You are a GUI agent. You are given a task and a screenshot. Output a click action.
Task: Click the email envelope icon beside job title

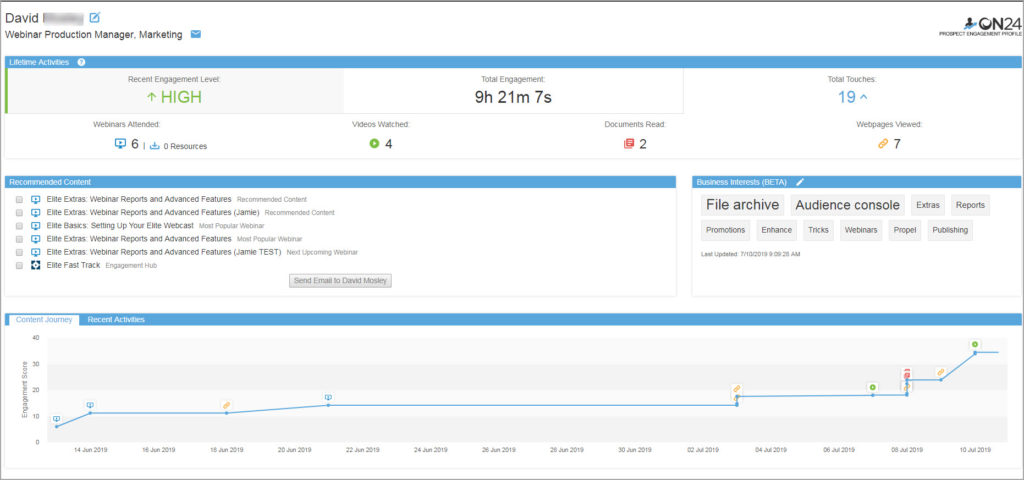[x=195, y=34]
